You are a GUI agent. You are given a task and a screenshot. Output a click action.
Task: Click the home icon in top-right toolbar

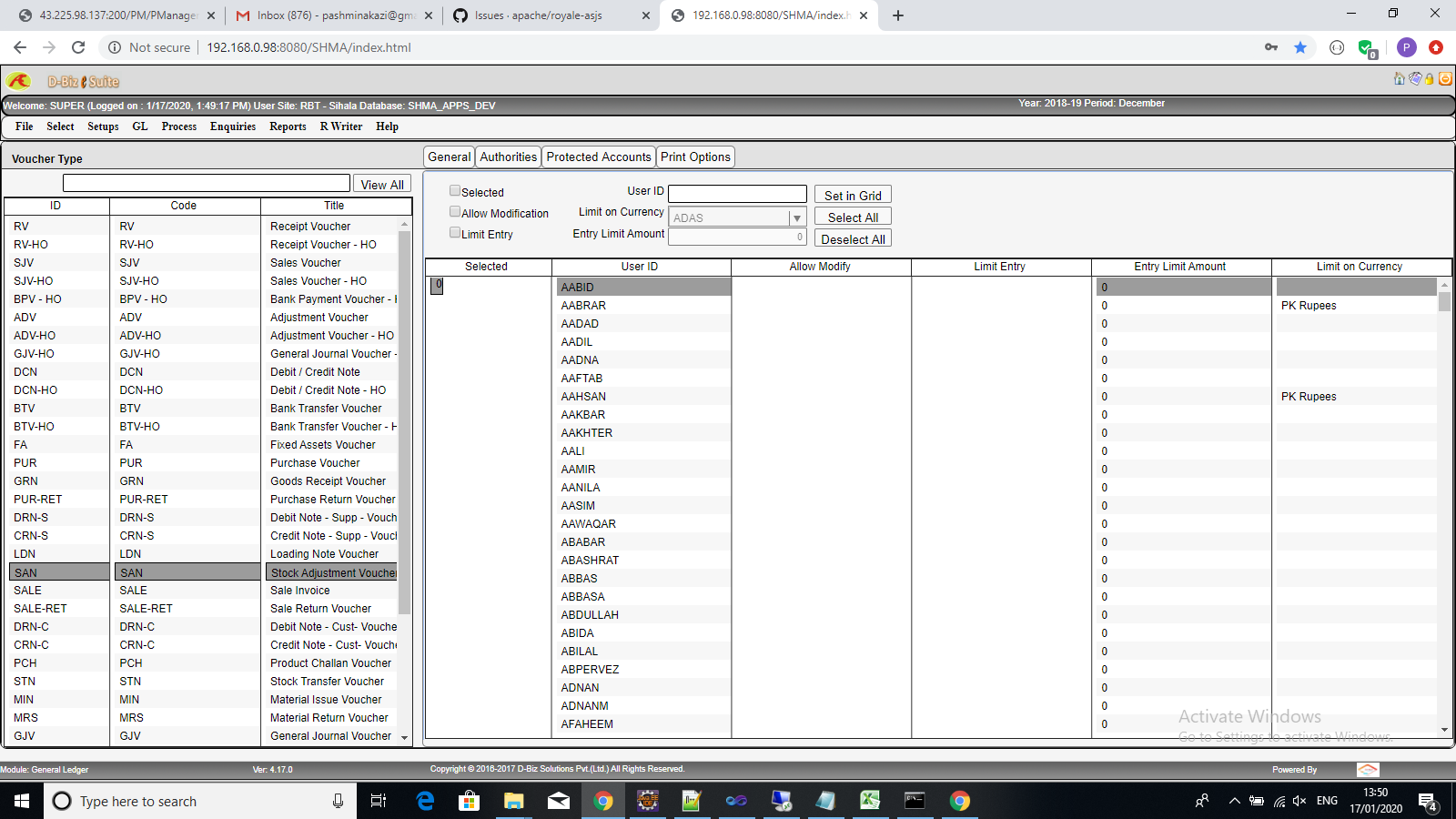point(1399,79)
